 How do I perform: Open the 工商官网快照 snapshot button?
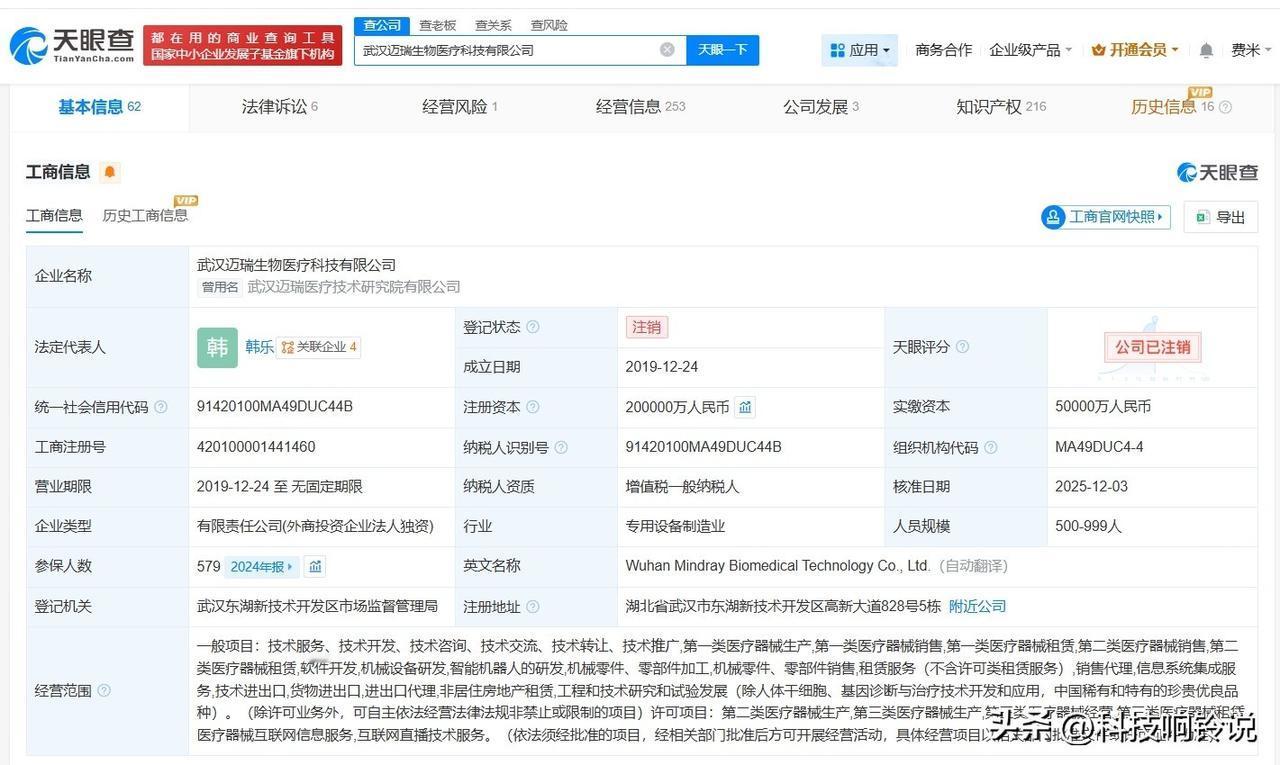point(1106,217)
